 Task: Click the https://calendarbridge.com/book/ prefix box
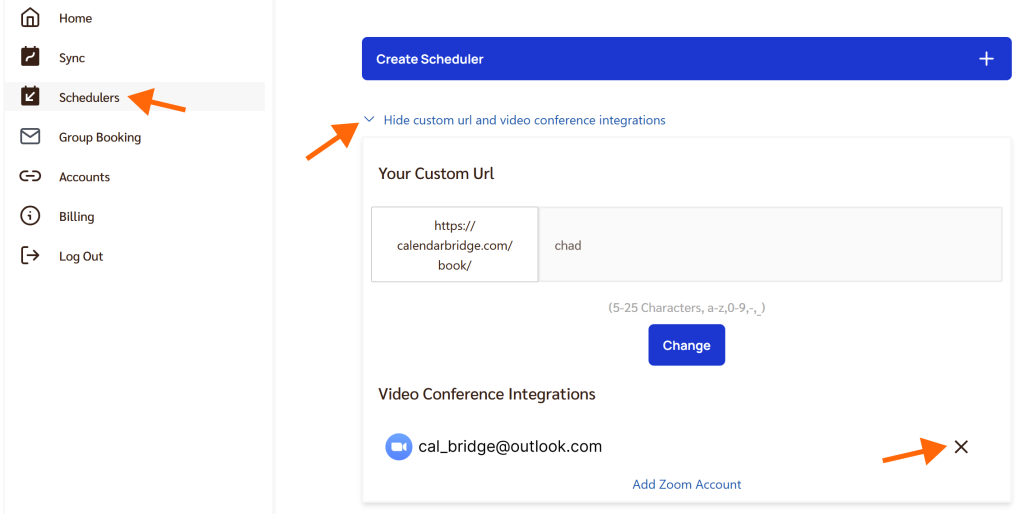[455, 244]
